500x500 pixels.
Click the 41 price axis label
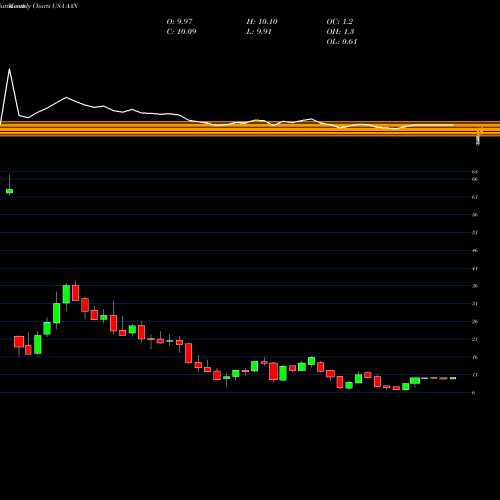point(475,268)
